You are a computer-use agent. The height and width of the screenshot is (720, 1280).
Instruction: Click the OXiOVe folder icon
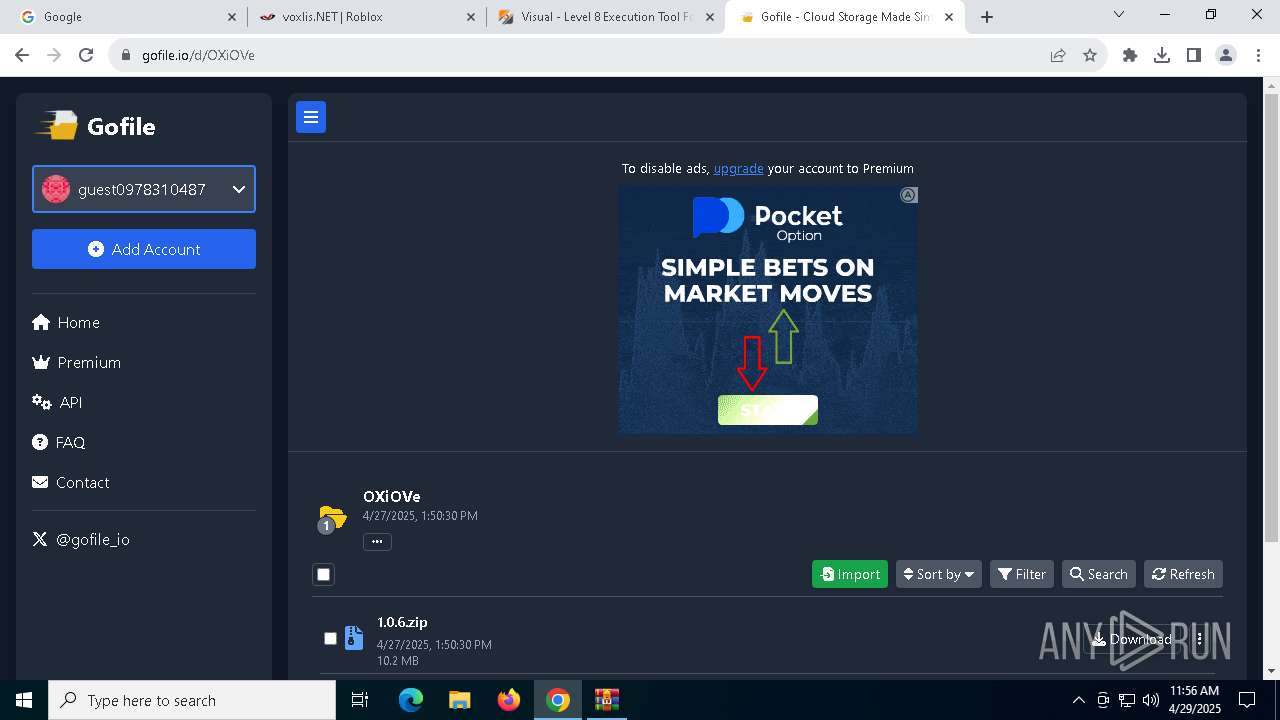332,519
